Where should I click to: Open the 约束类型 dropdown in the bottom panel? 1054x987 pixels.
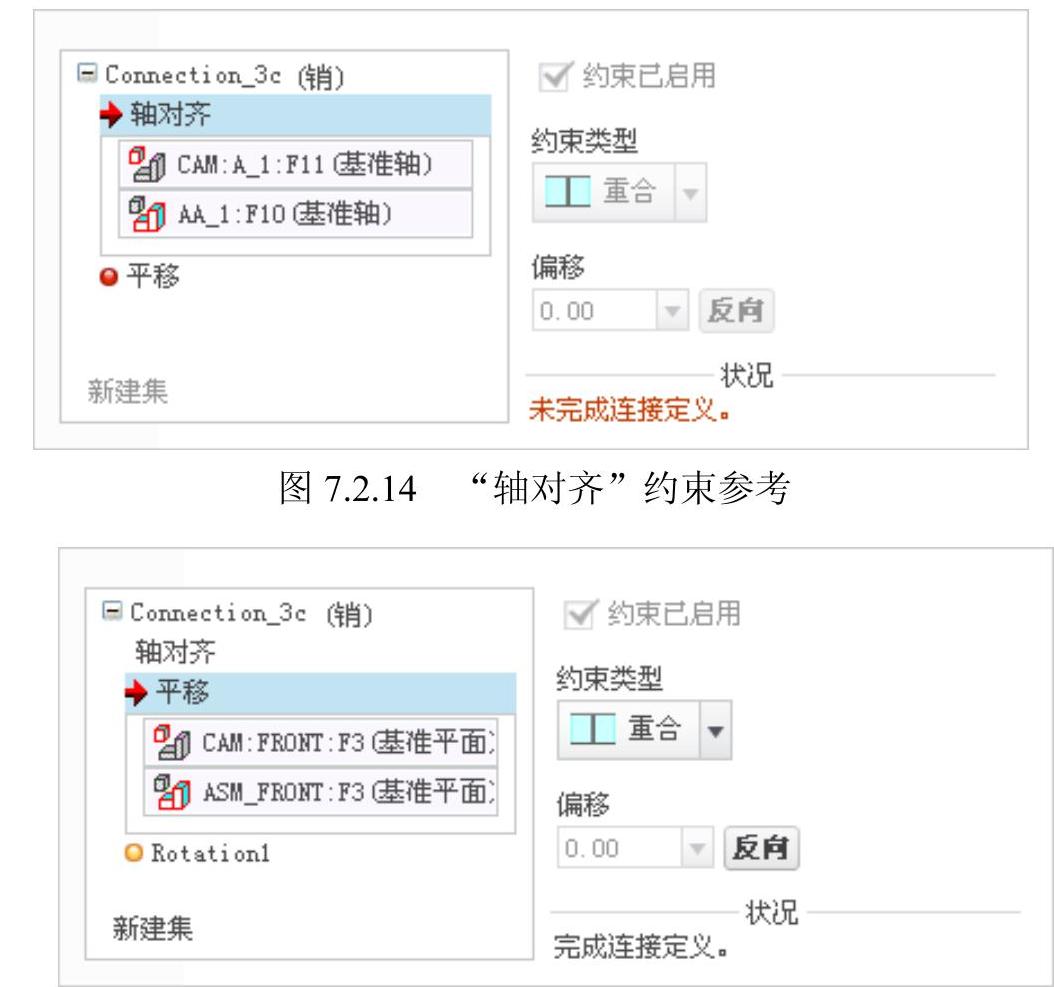(715, 730)
